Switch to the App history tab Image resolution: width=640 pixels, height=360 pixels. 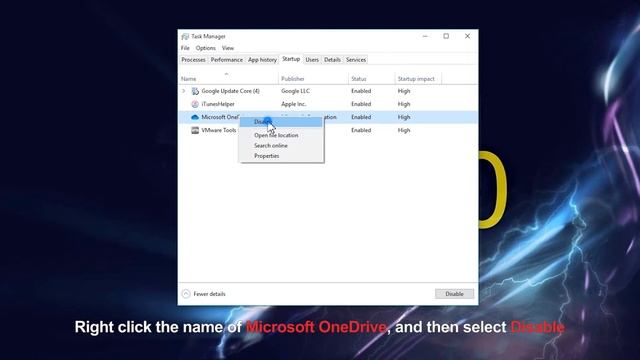(262, 60)
